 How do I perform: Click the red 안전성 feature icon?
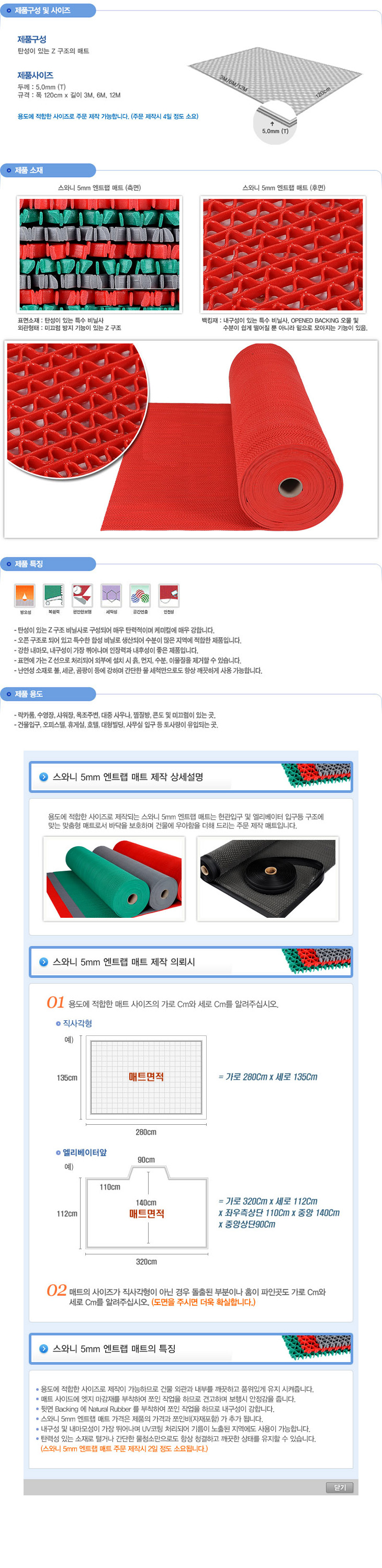click(x=168, y=595)
